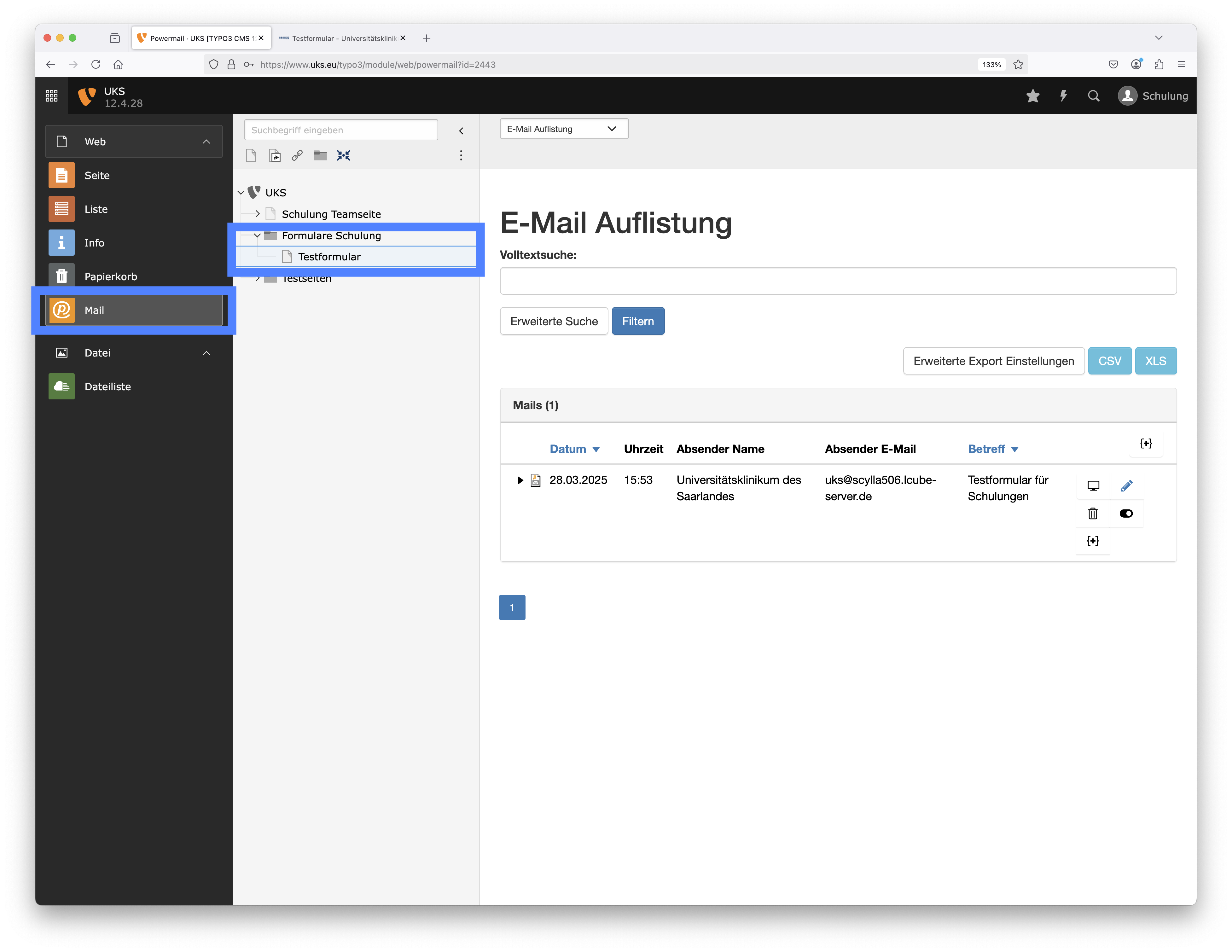Click the pencil edit icon for the mail
This screenshot has height=952, width=1232.
(x=1126, y=485)
